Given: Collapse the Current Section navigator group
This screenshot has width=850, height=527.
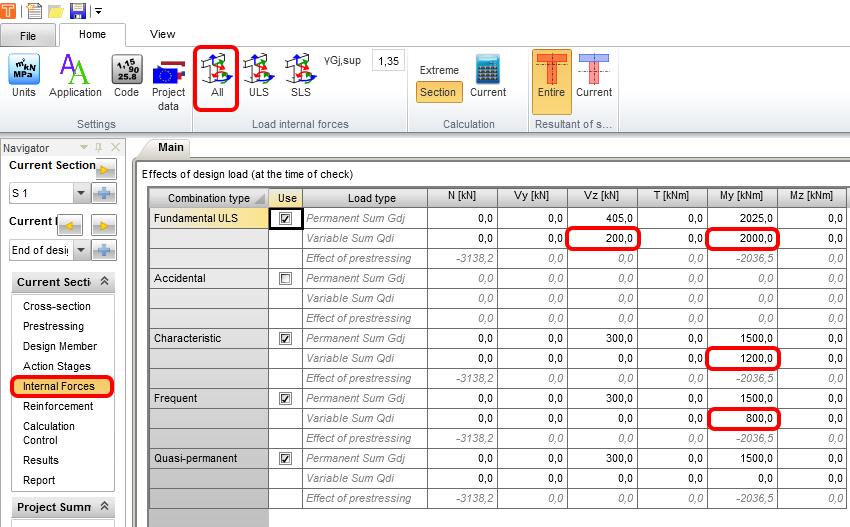Looking at the screenshot, I should click(105, 282).
